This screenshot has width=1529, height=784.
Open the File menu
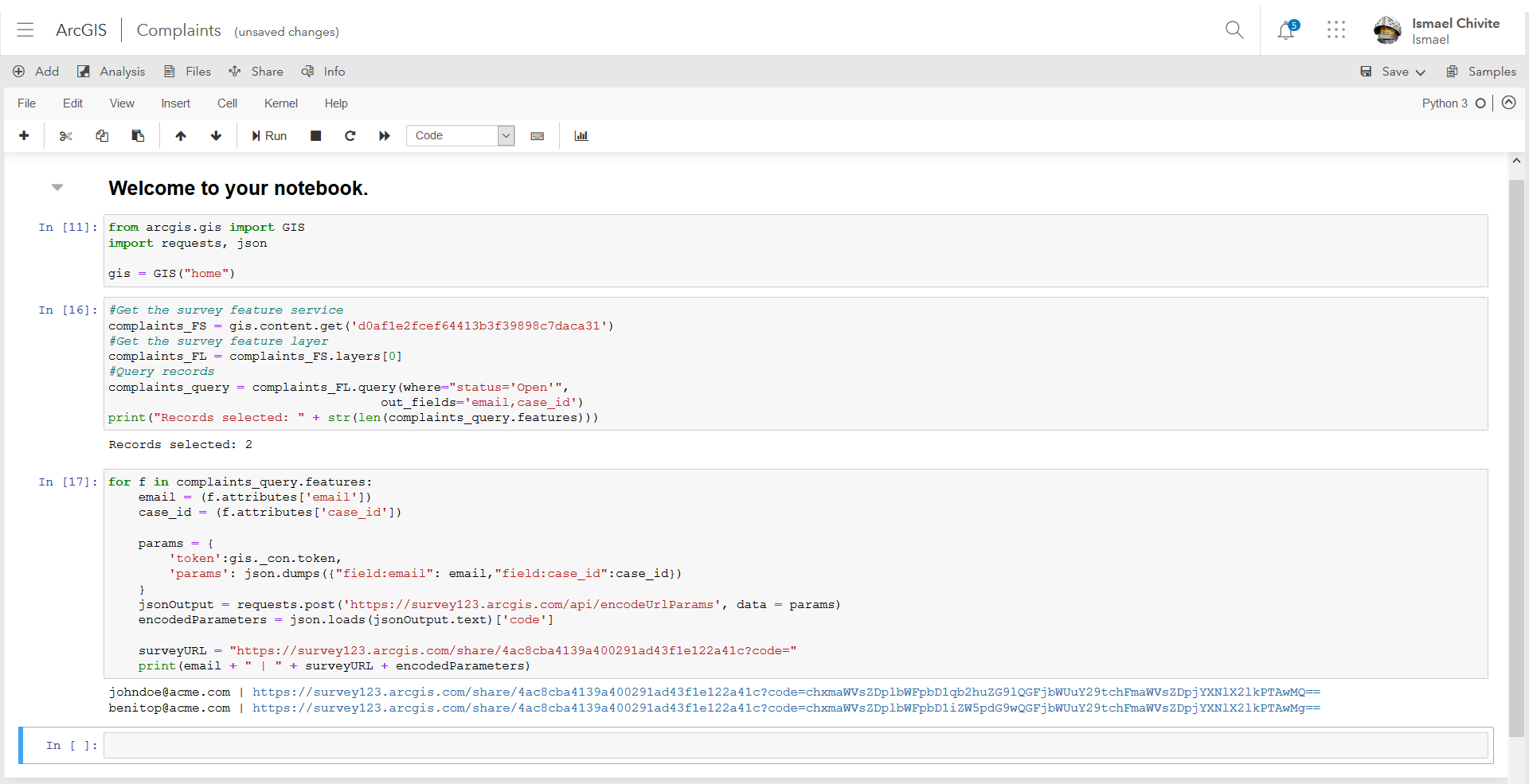(27, 103)
